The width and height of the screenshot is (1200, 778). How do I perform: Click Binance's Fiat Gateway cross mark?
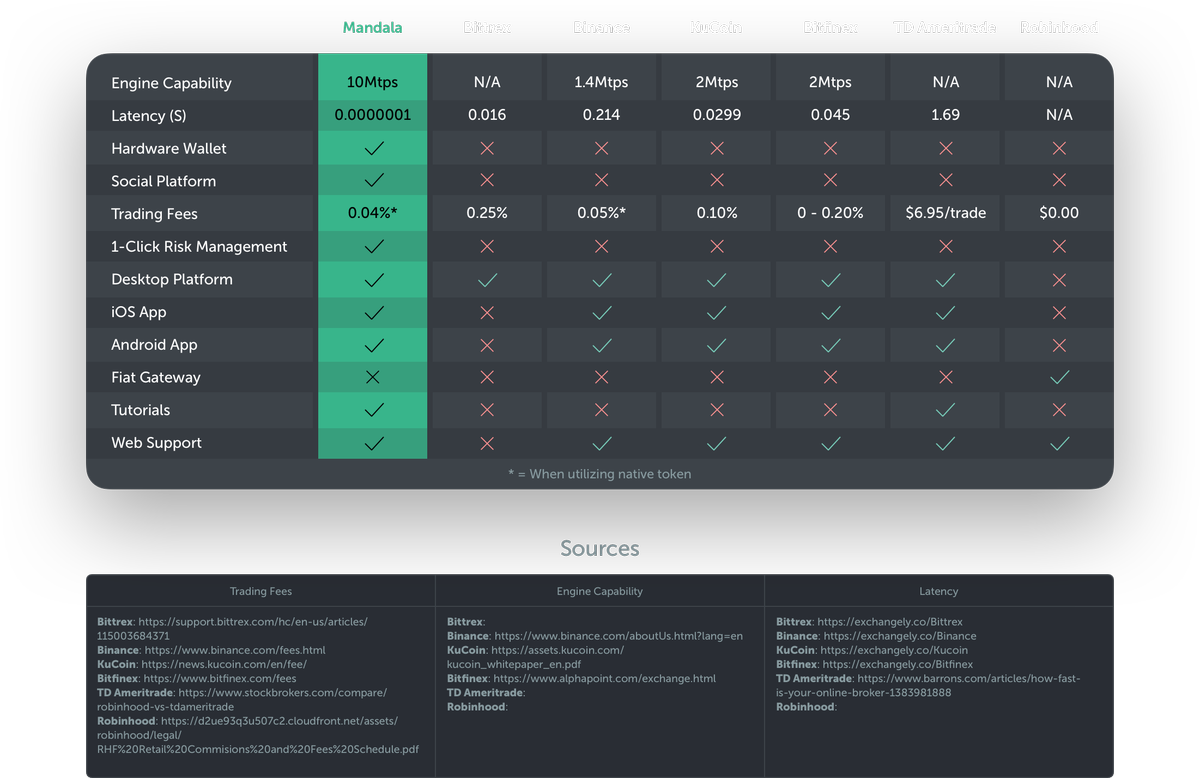point(602,377)
